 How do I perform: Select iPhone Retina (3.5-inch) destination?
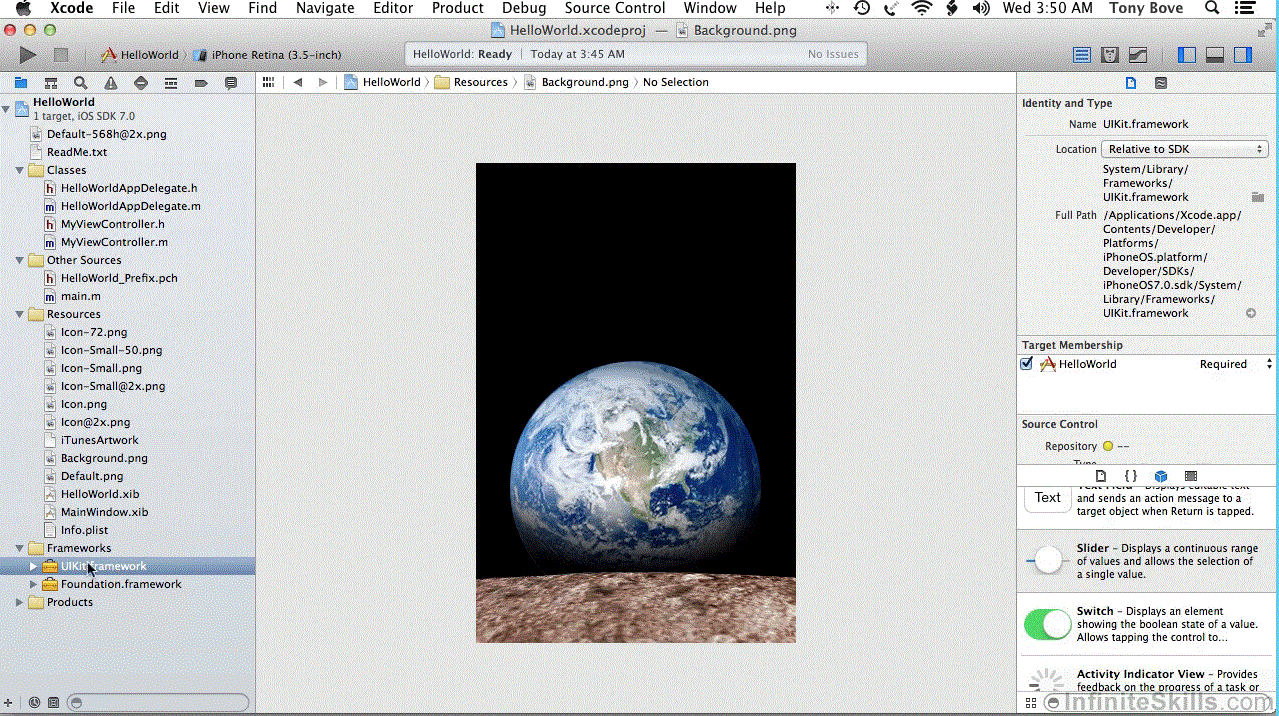(x=266, y=55)
